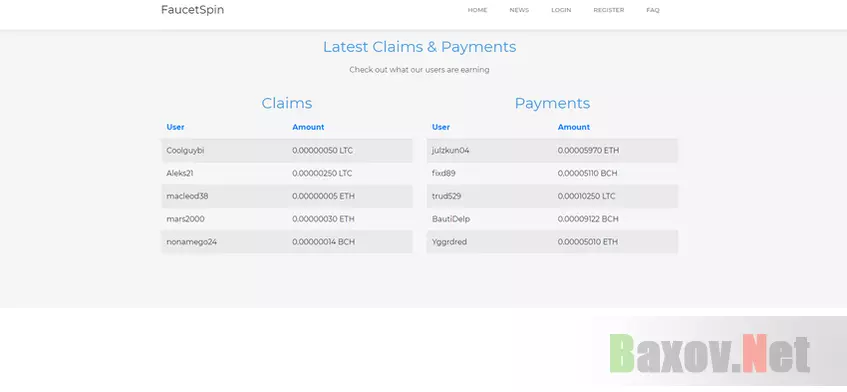Image resolution: width=847 pixels, height=392 pixels.
Task: Click the Claims table heading
Action: pos(287,103)
